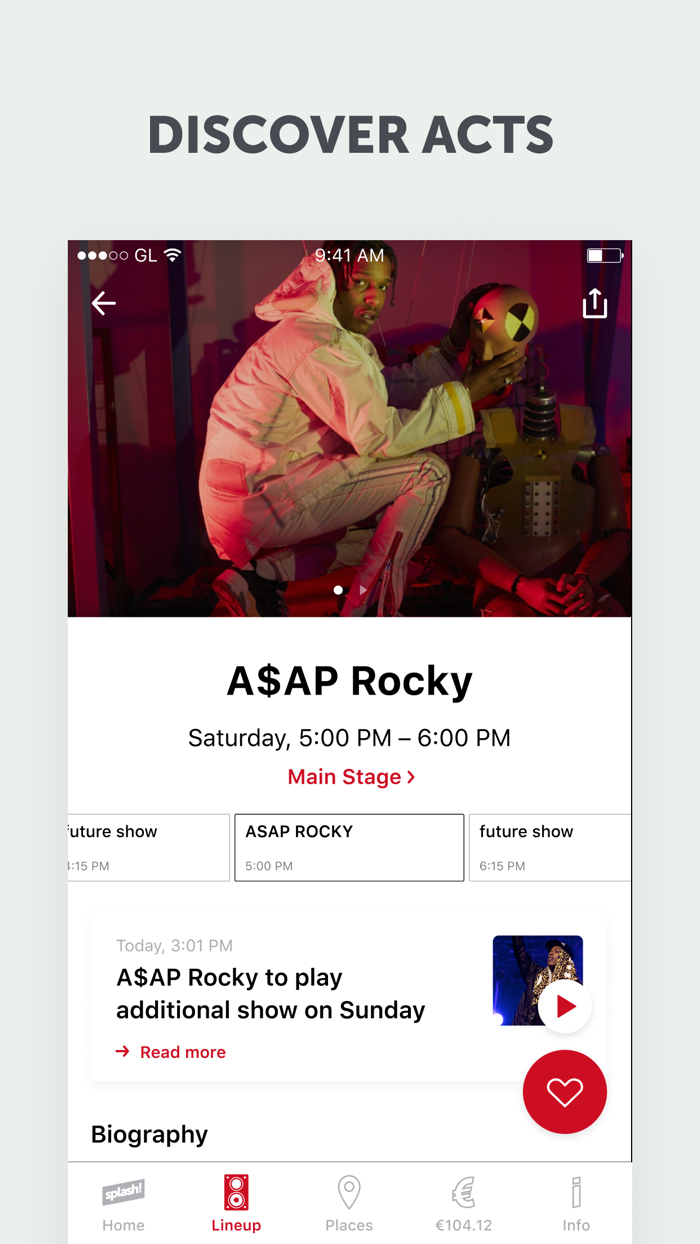Tap the battery indicator in status bar

tap(604, 256)
